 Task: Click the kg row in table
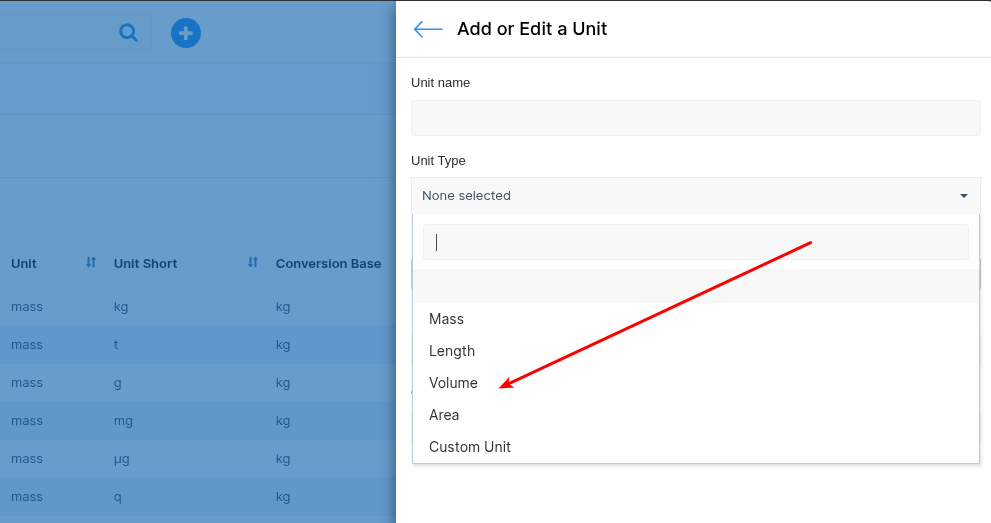point(121,307)
